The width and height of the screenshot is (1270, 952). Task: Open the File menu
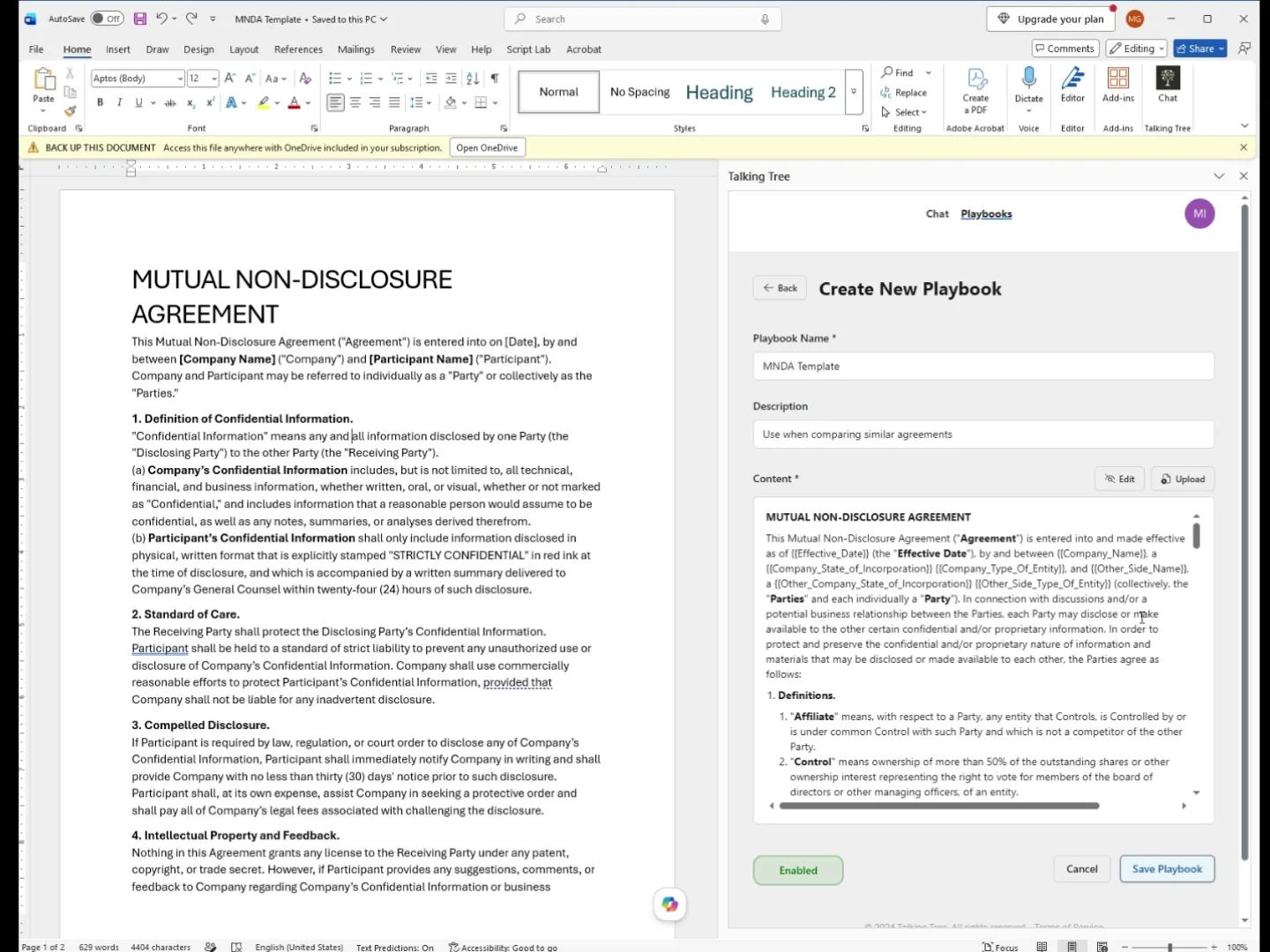36,49
